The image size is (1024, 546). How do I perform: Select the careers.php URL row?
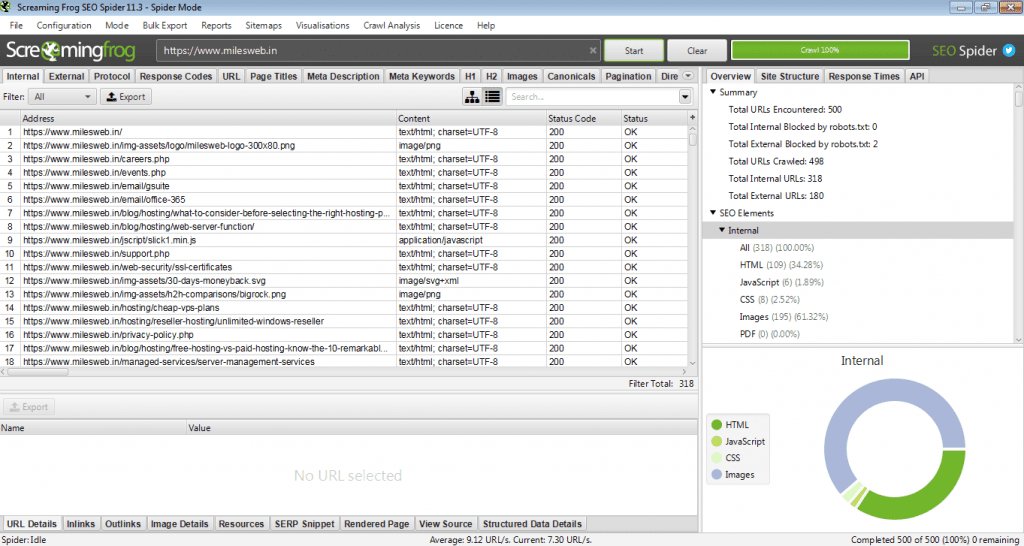346,159
